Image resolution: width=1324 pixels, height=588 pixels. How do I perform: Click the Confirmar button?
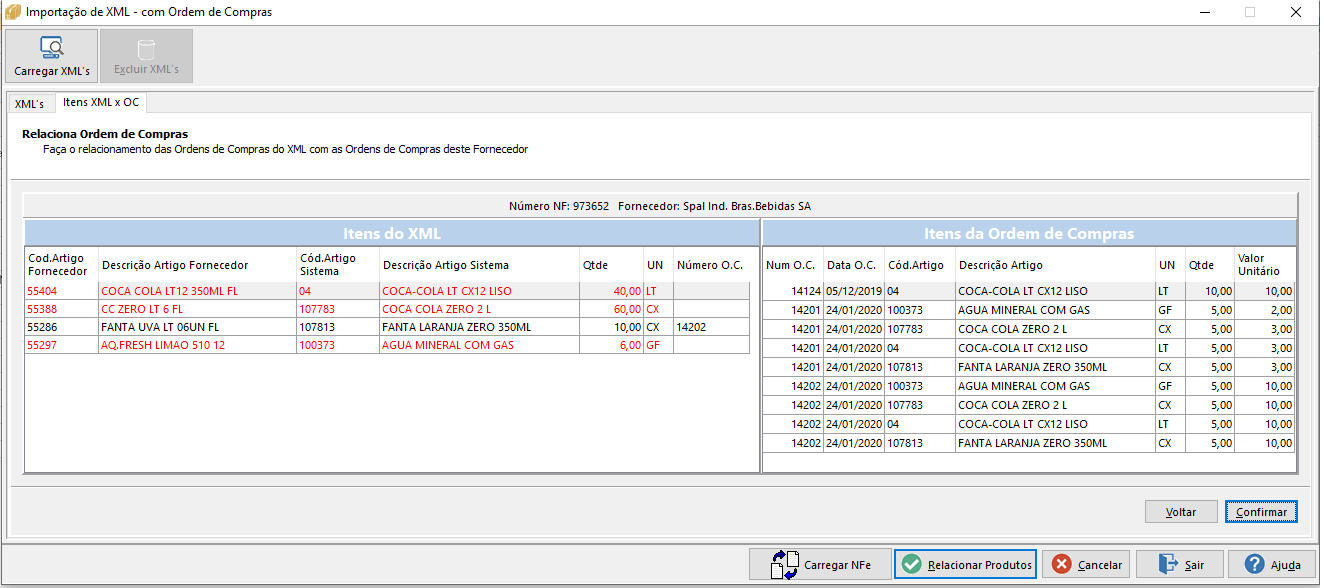coord(1261,511)
